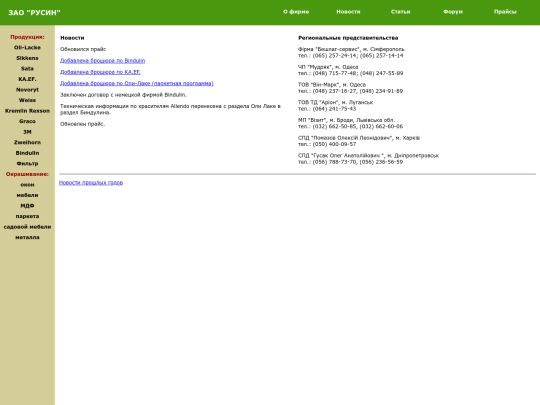Click the 'Продукция:' sidebar heading
Viewport: 540px width, 405px height.
[27, 37]
